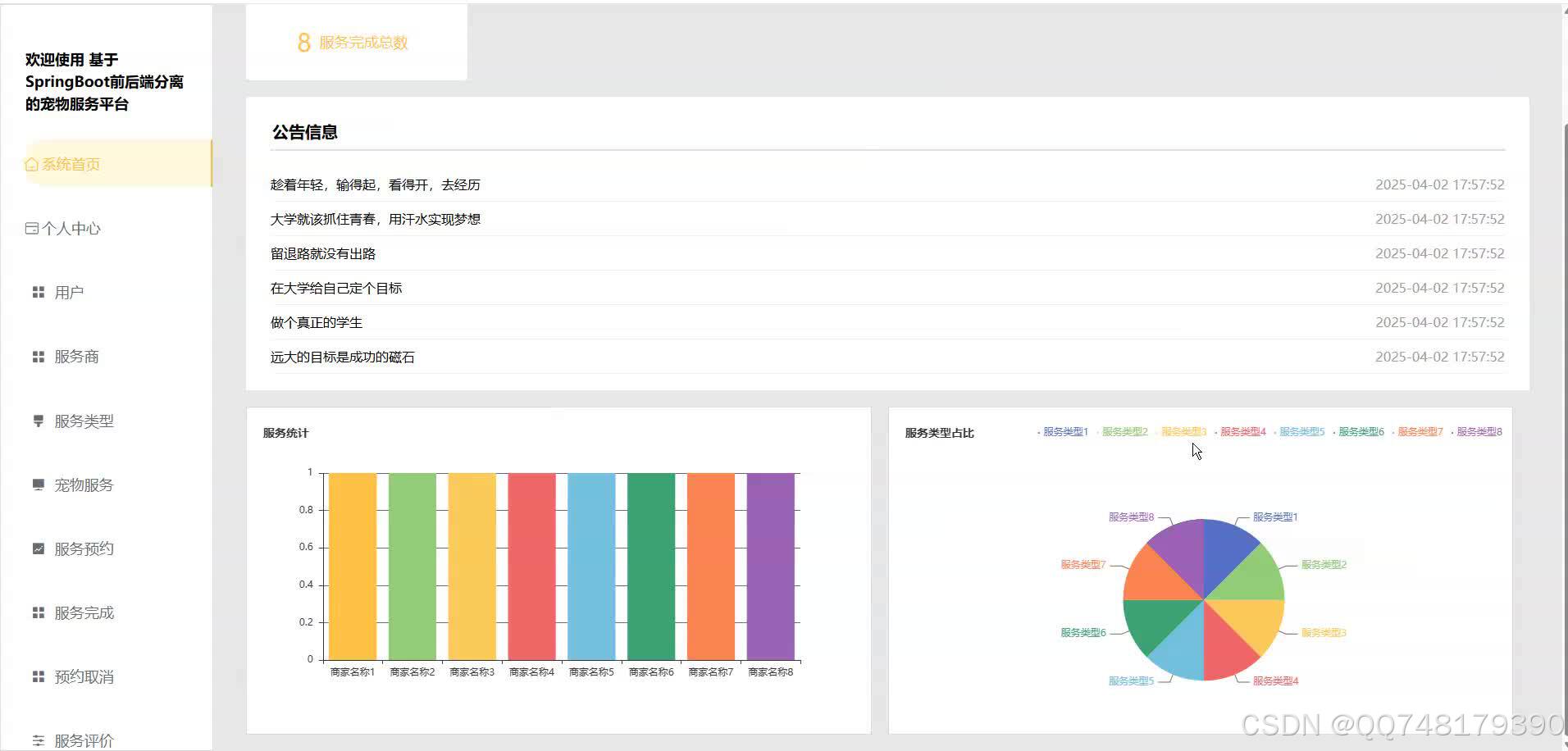Click the home icon beside 系统首页
The width and height of the screenshot is (1568, 751).
coord(31,165)
